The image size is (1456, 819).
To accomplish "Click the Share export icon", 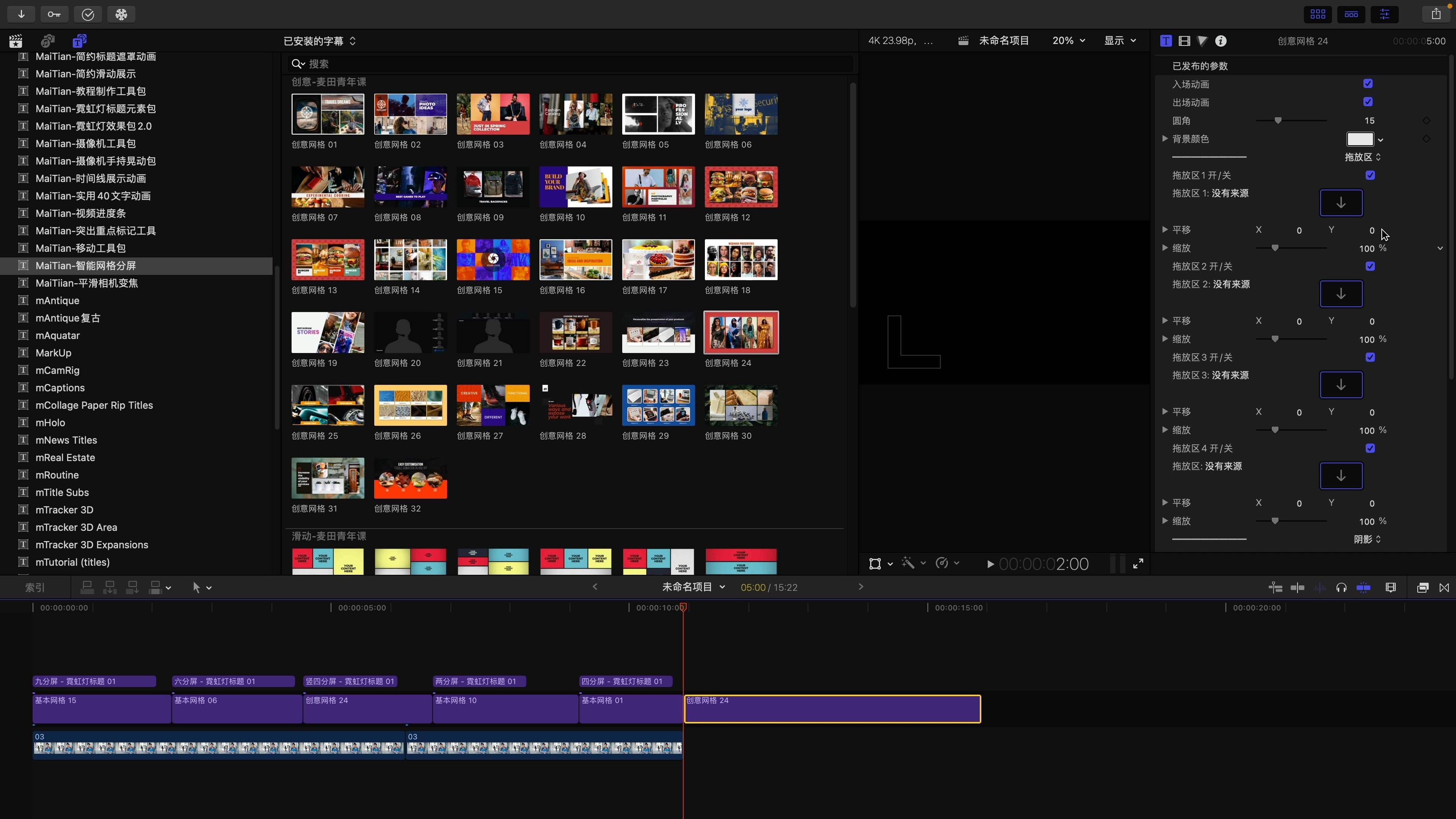I will pyautogui.click(x=1436, y=14).
